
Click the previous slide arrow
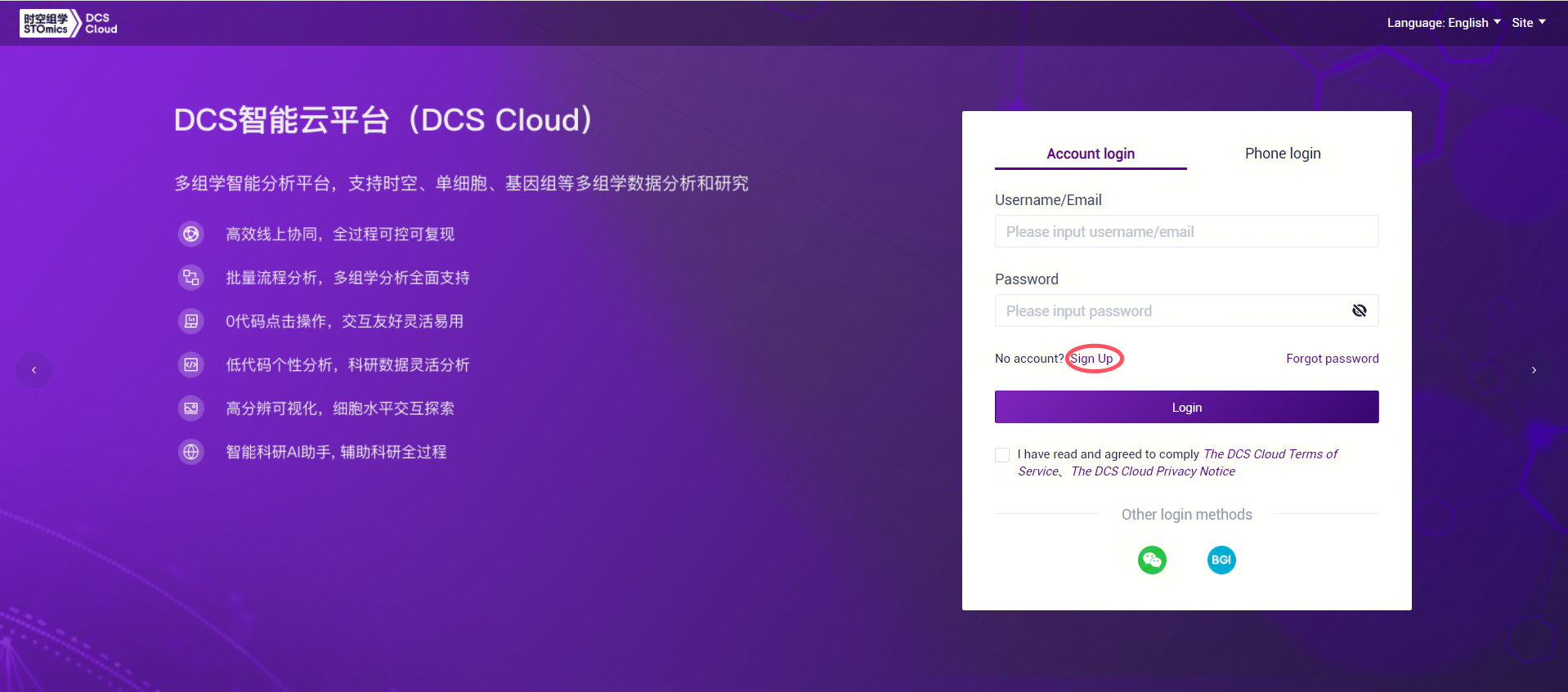click(34, 370)
